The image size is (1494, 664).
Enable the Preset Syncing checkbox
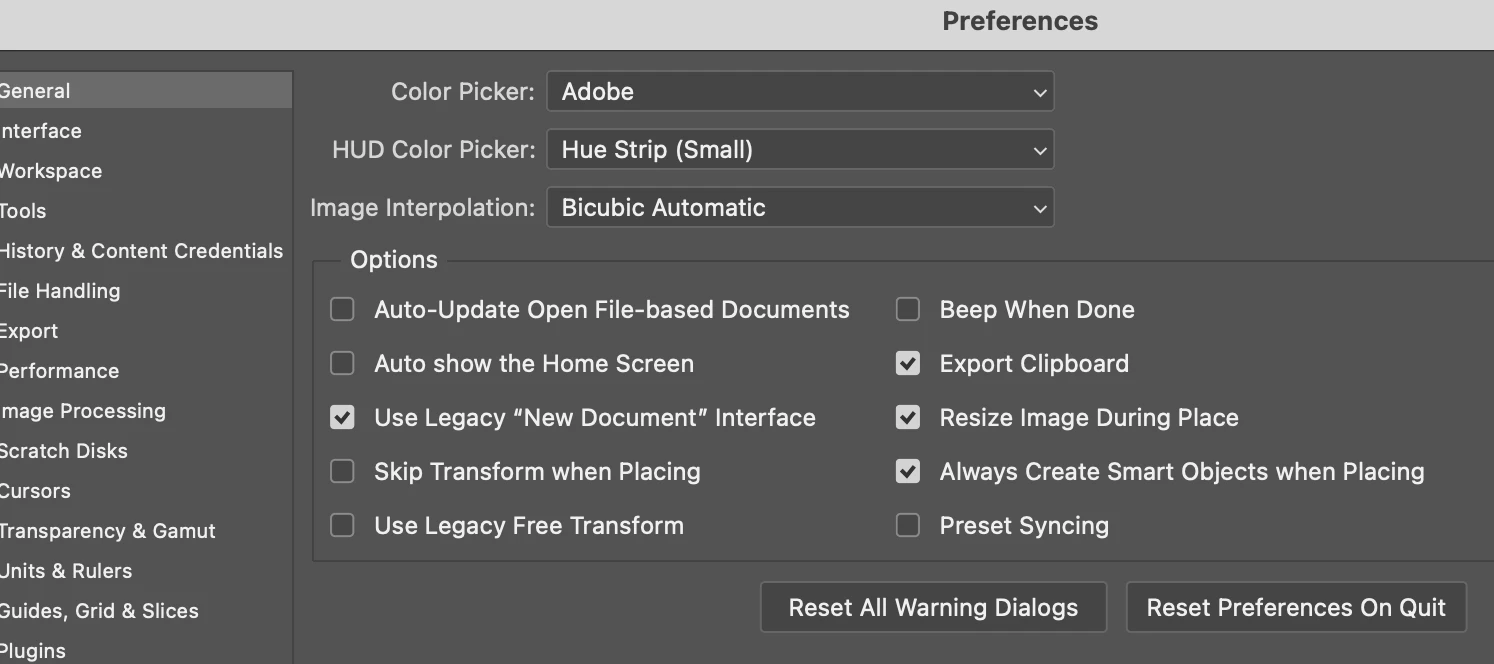908,526
